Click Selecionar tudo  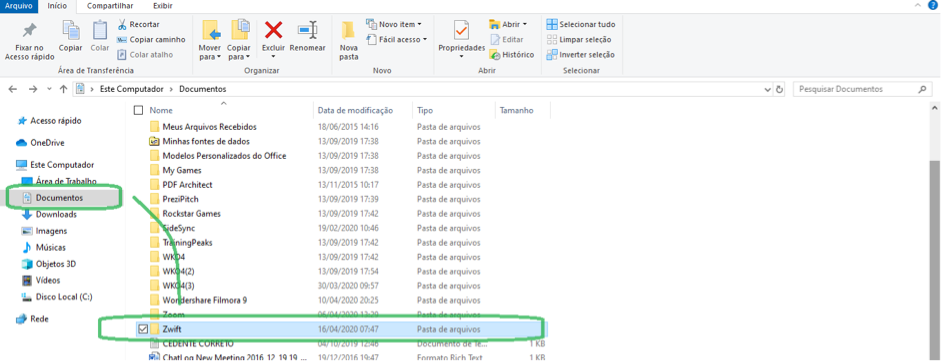tap(581, 25)
